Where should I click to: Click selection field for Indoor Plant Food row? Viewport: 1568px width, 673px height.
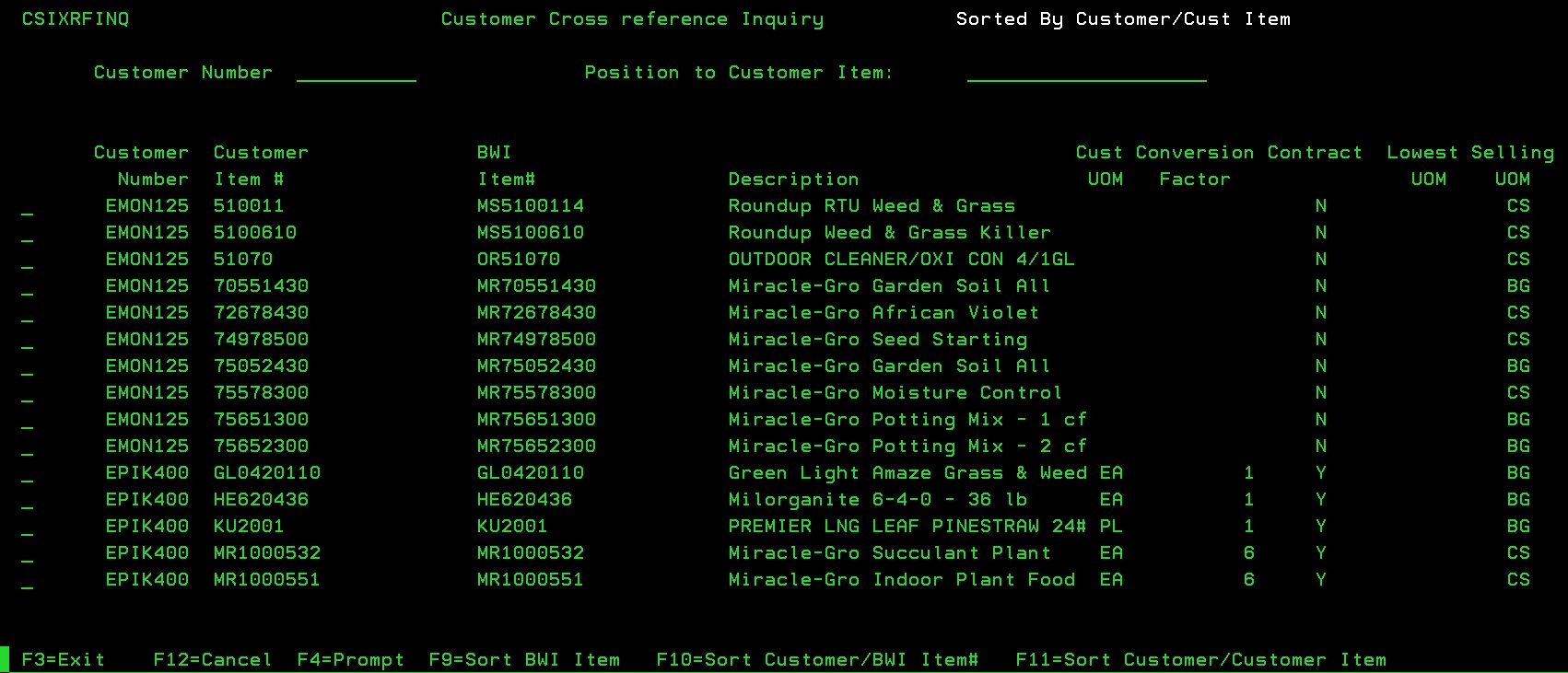click(x=28, y=581)
